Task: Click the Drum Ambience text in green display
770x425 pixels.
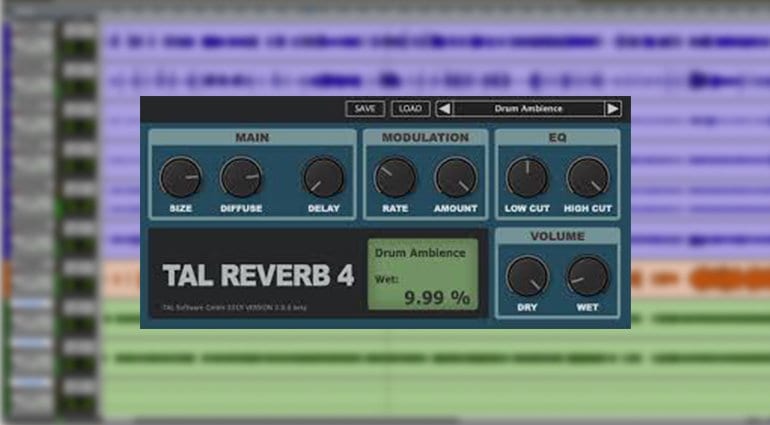Action: click(x=420, y=253)
